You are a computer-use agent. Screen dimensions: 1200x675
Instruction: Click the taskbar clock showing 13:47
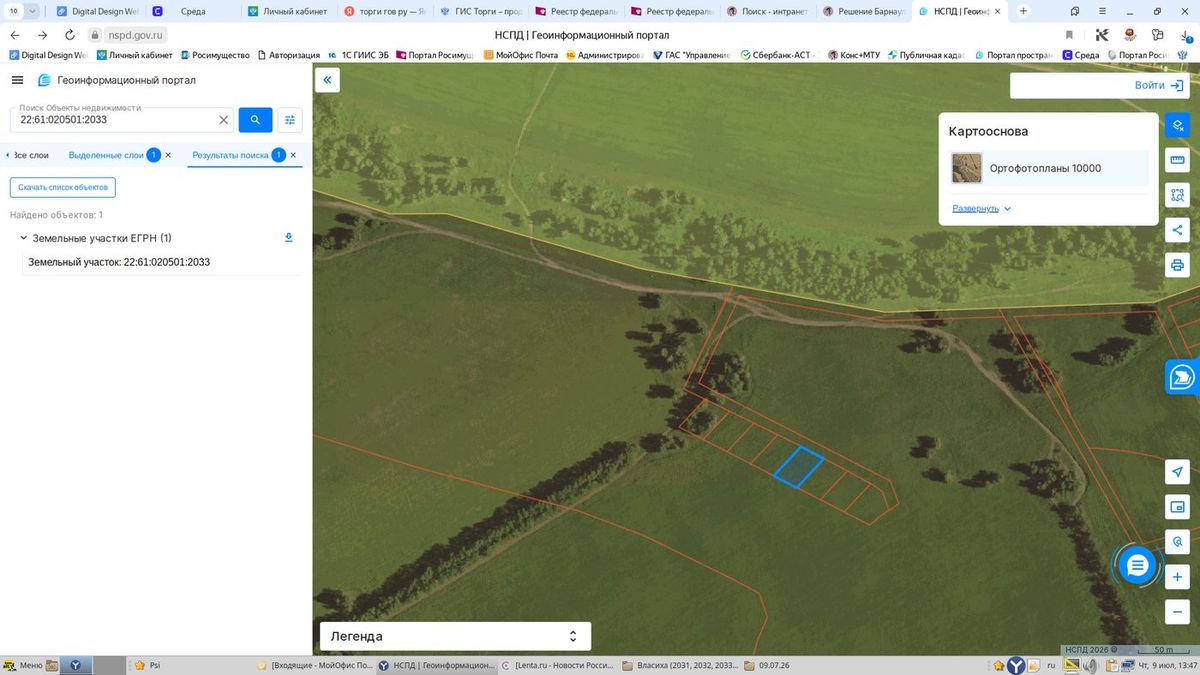(x=1170, y=665)
